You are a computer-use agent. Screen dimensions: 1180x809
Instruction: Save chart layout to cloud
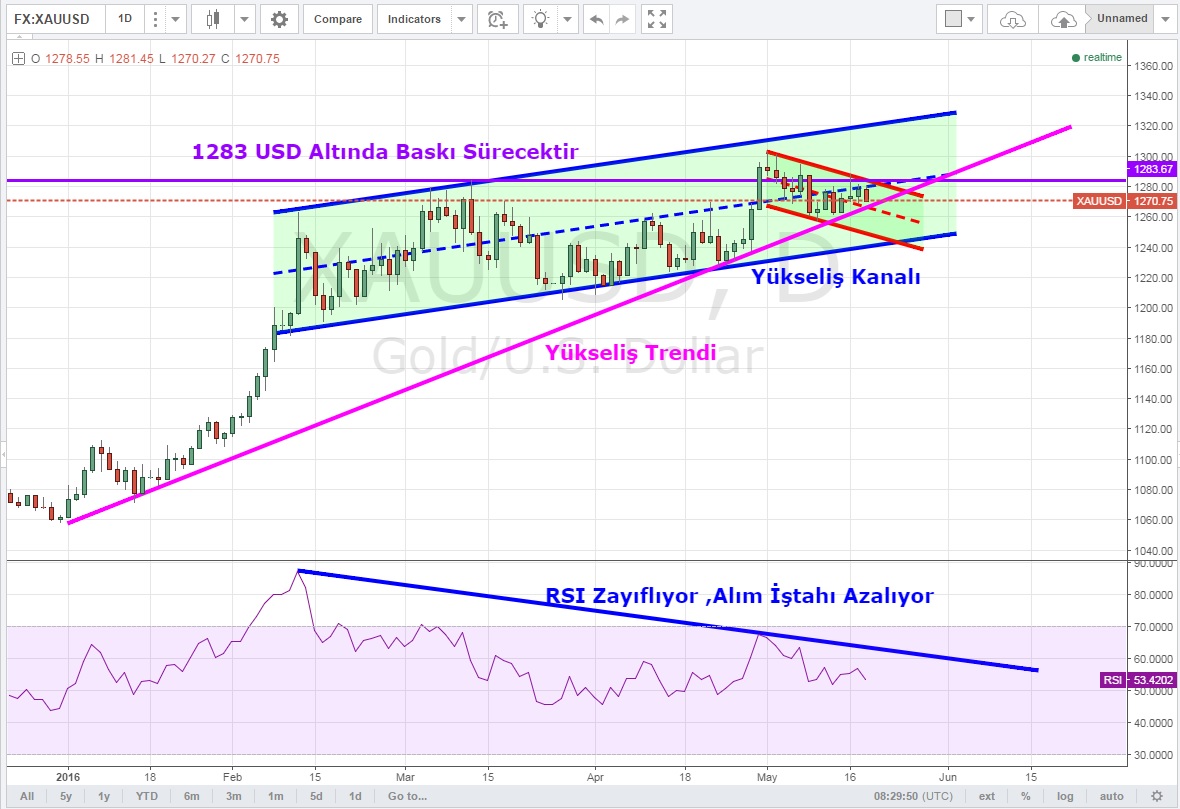(x=1064, y=19)
